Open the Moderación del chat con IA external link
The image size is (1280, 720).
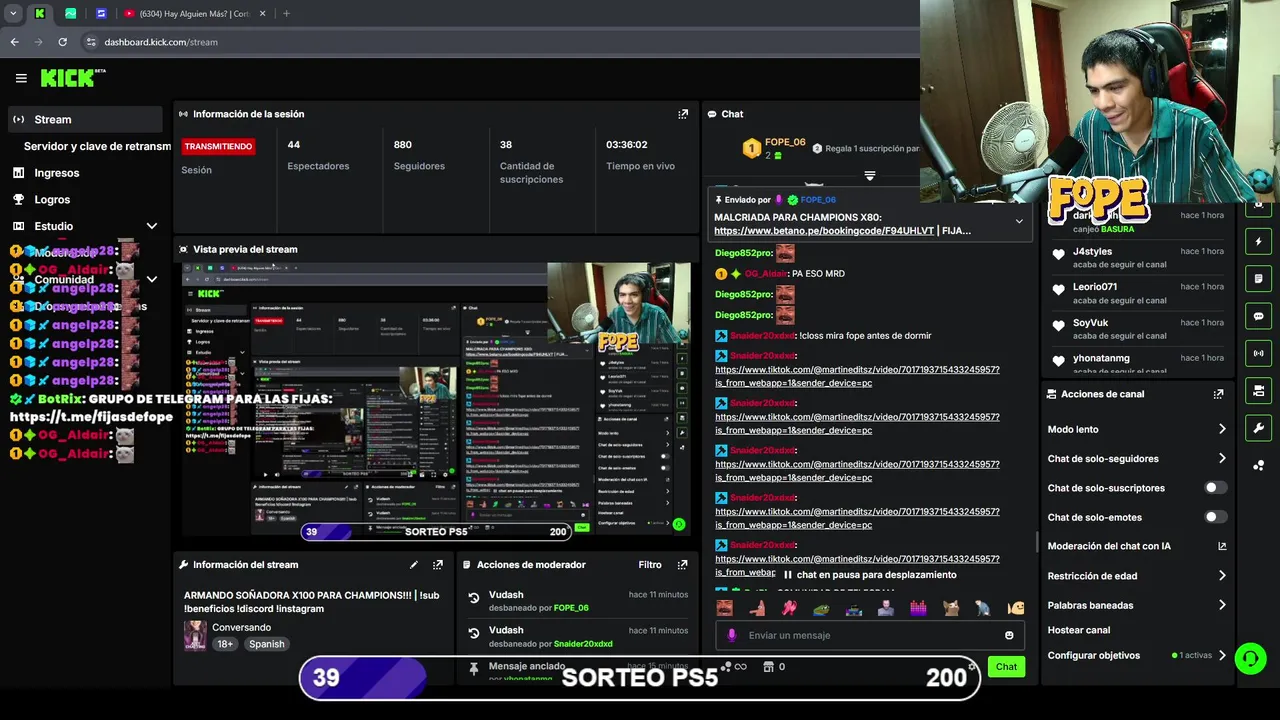click(x=1222, y=546)
